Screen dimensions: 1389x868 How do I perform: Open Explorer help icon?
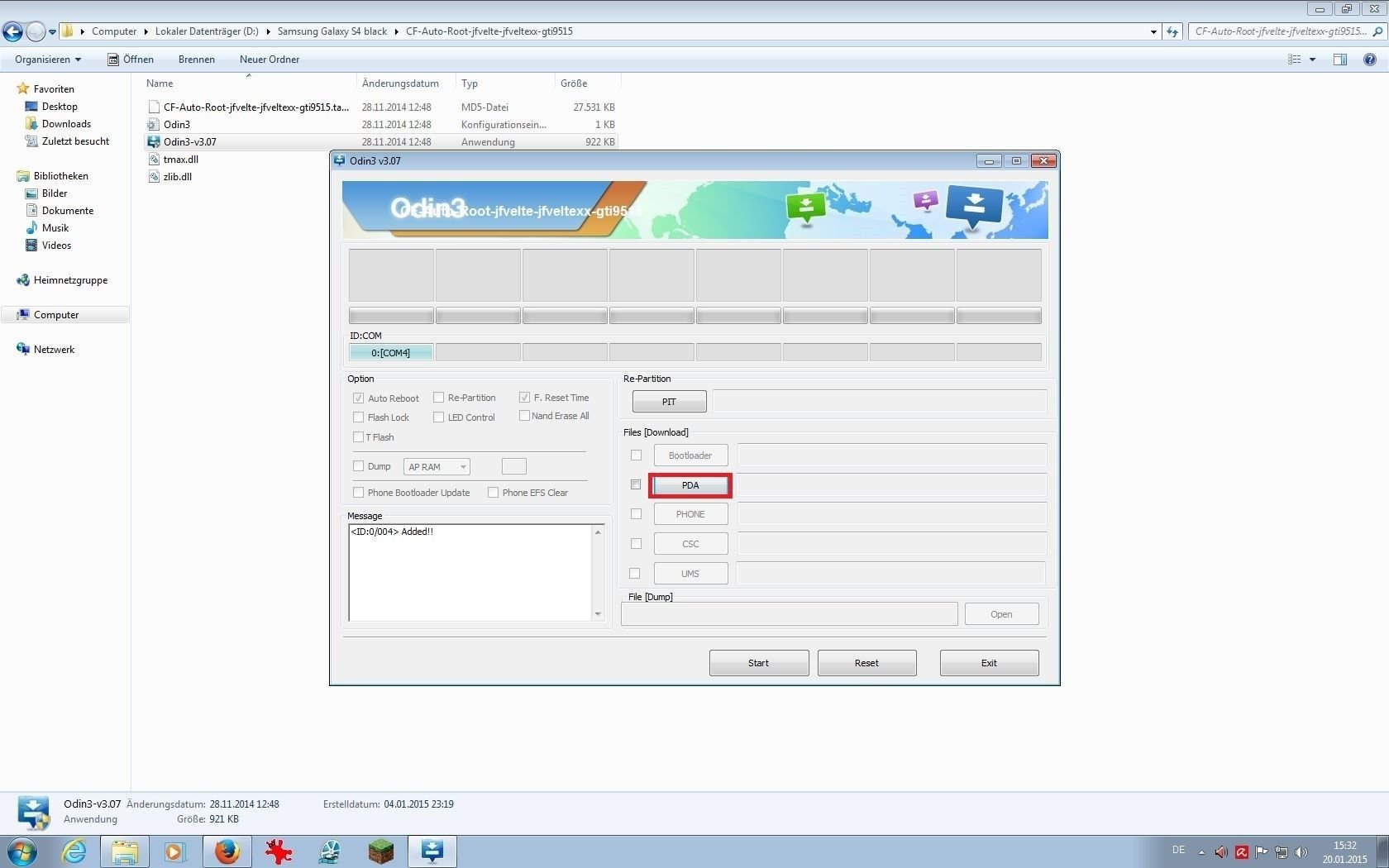pyautogui.click(x=1370, y=60)
